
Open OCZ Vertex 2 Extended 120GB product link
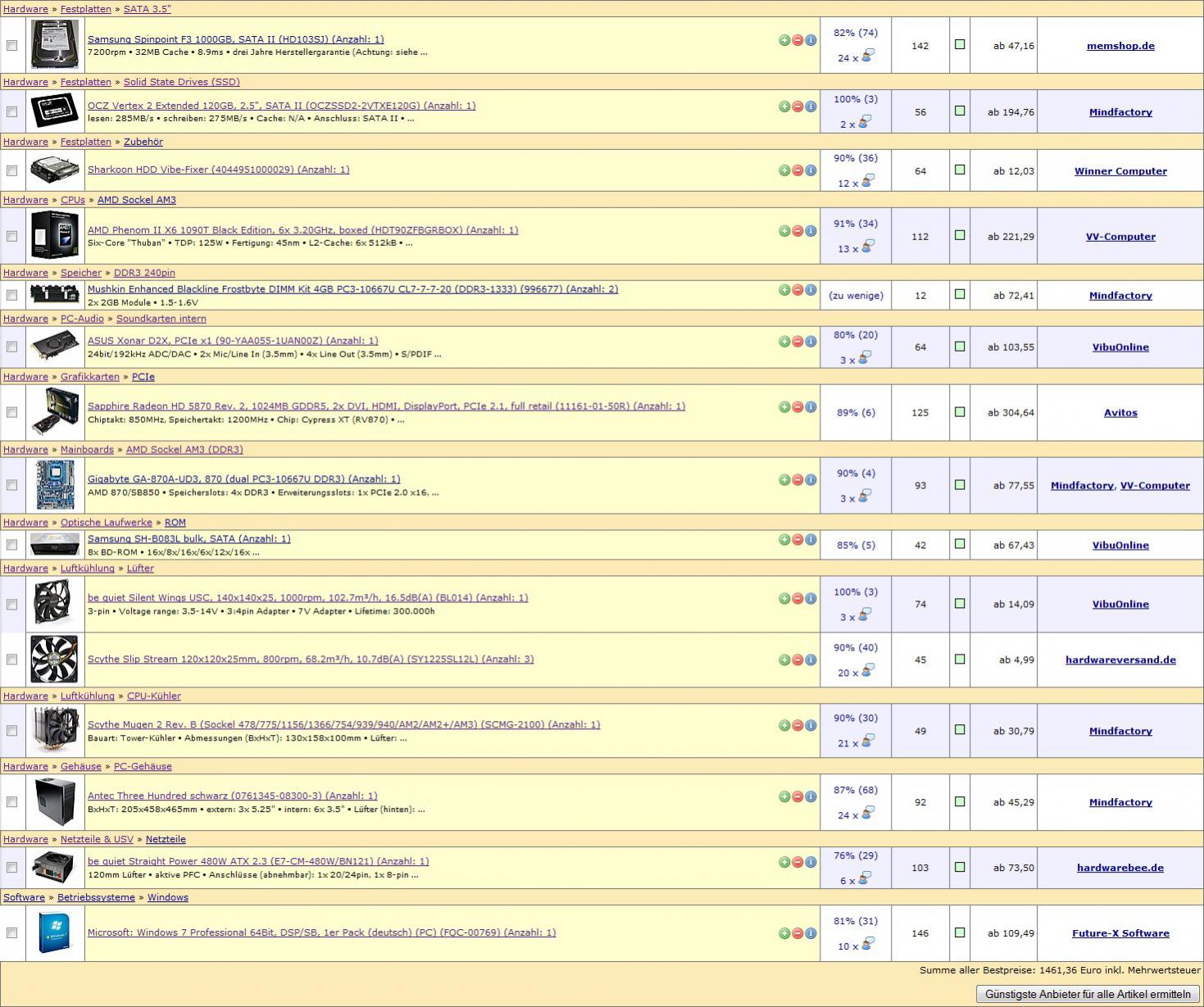[281, 106]
